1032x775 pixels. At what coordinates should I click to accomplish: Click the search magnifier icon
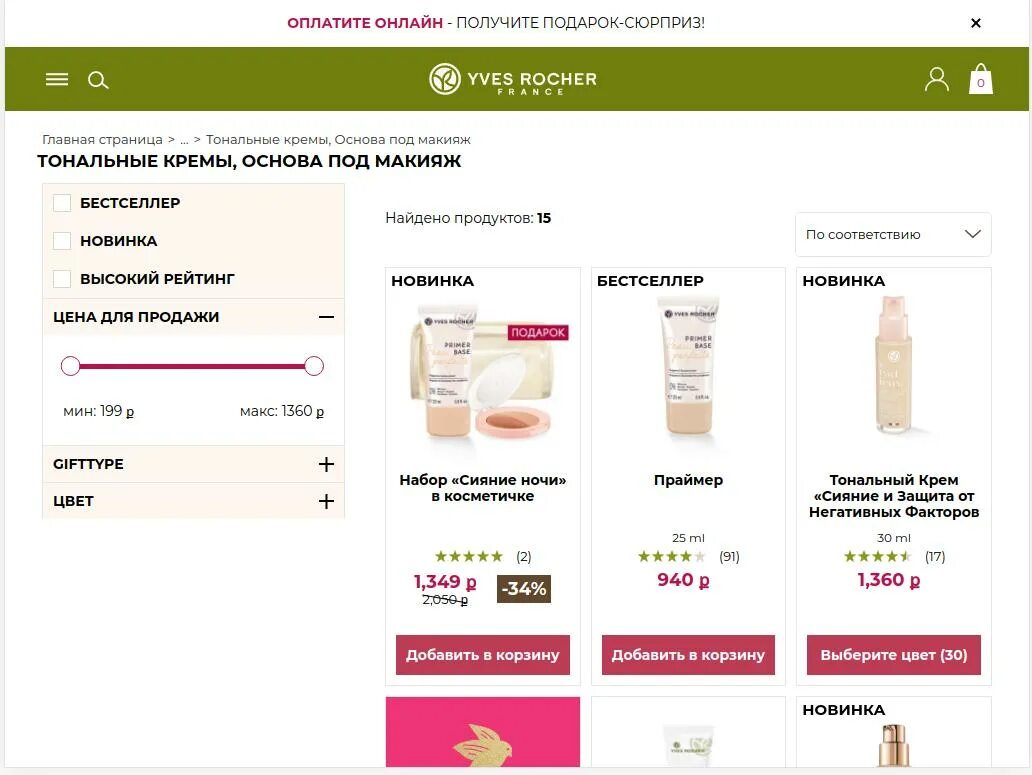pyautogui.click(x=98, y=80)
